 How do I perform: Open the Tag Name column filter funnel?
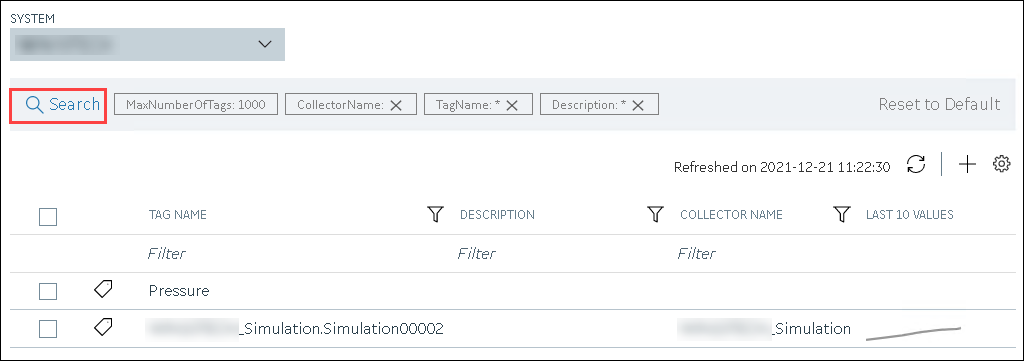tap(435, 214)
